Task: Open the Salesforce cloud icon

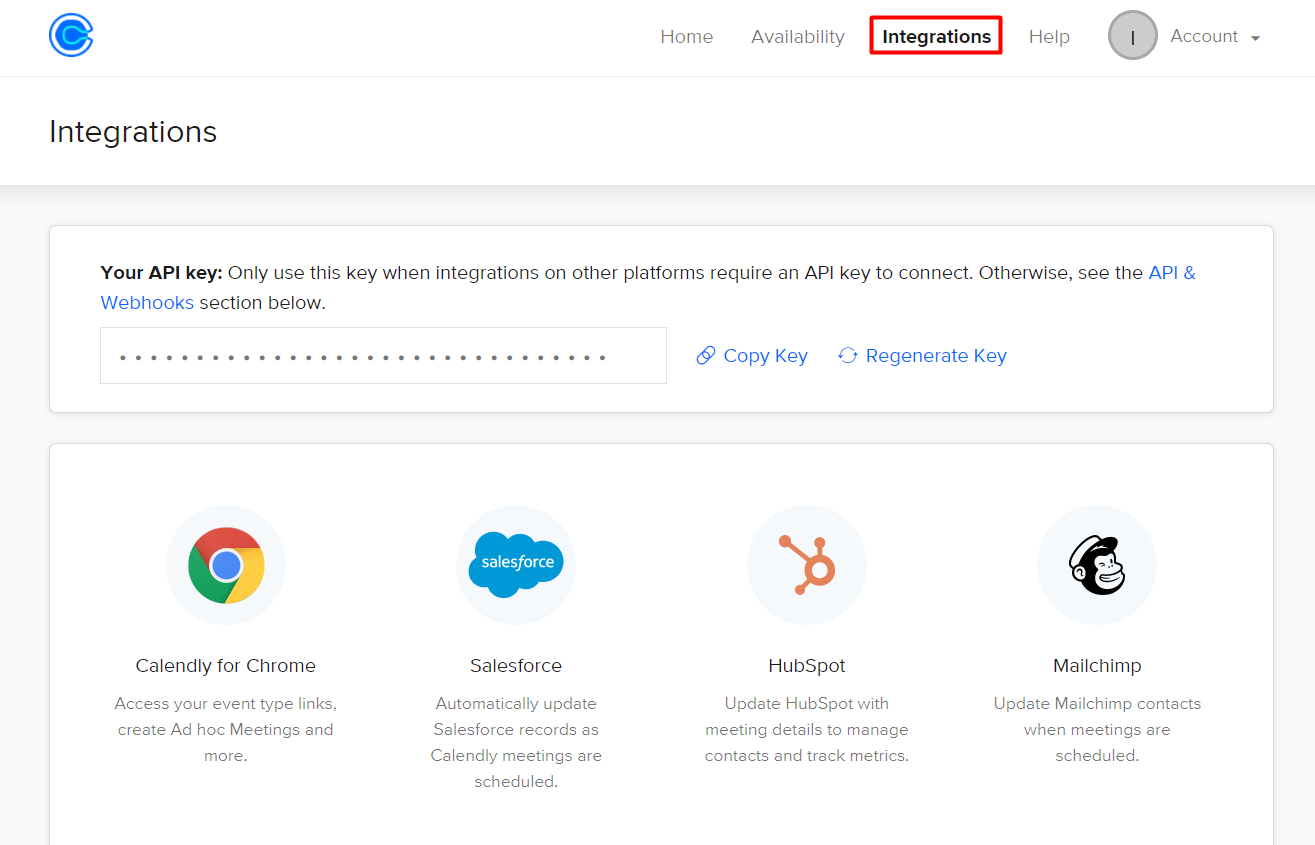Action: [516, 565]
